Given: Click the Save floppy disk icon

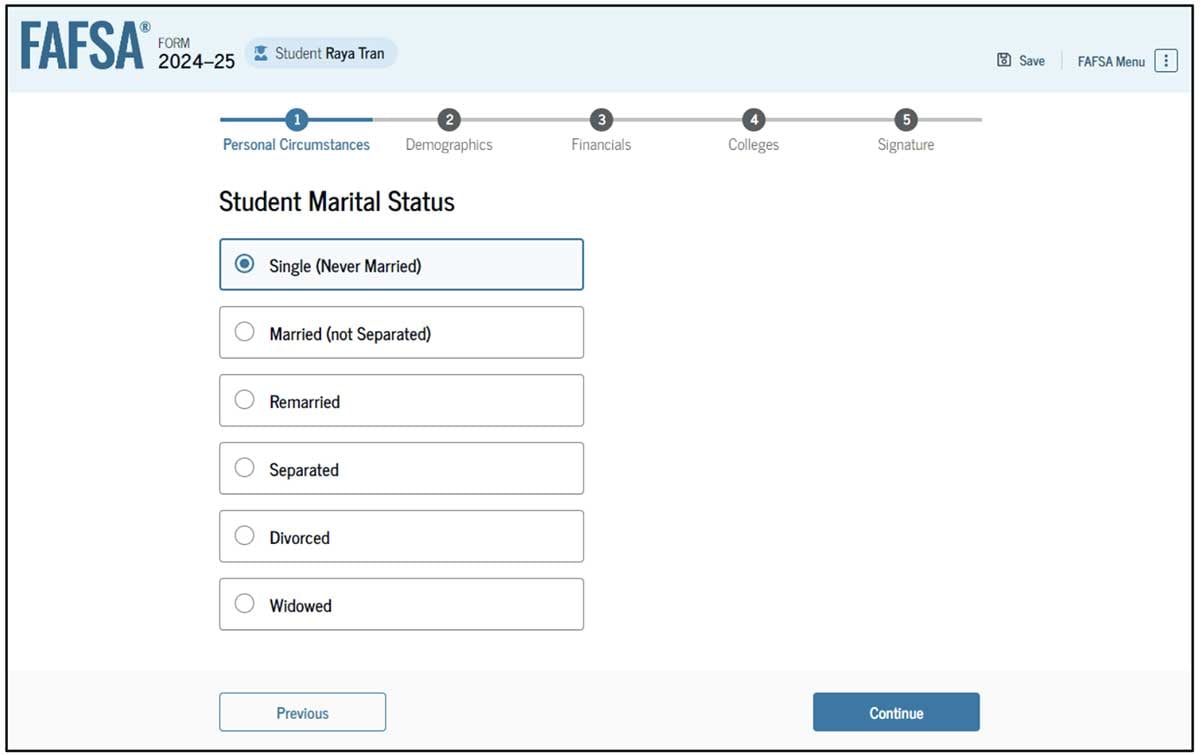Looking at the screenshot, I should (1004, 61).
